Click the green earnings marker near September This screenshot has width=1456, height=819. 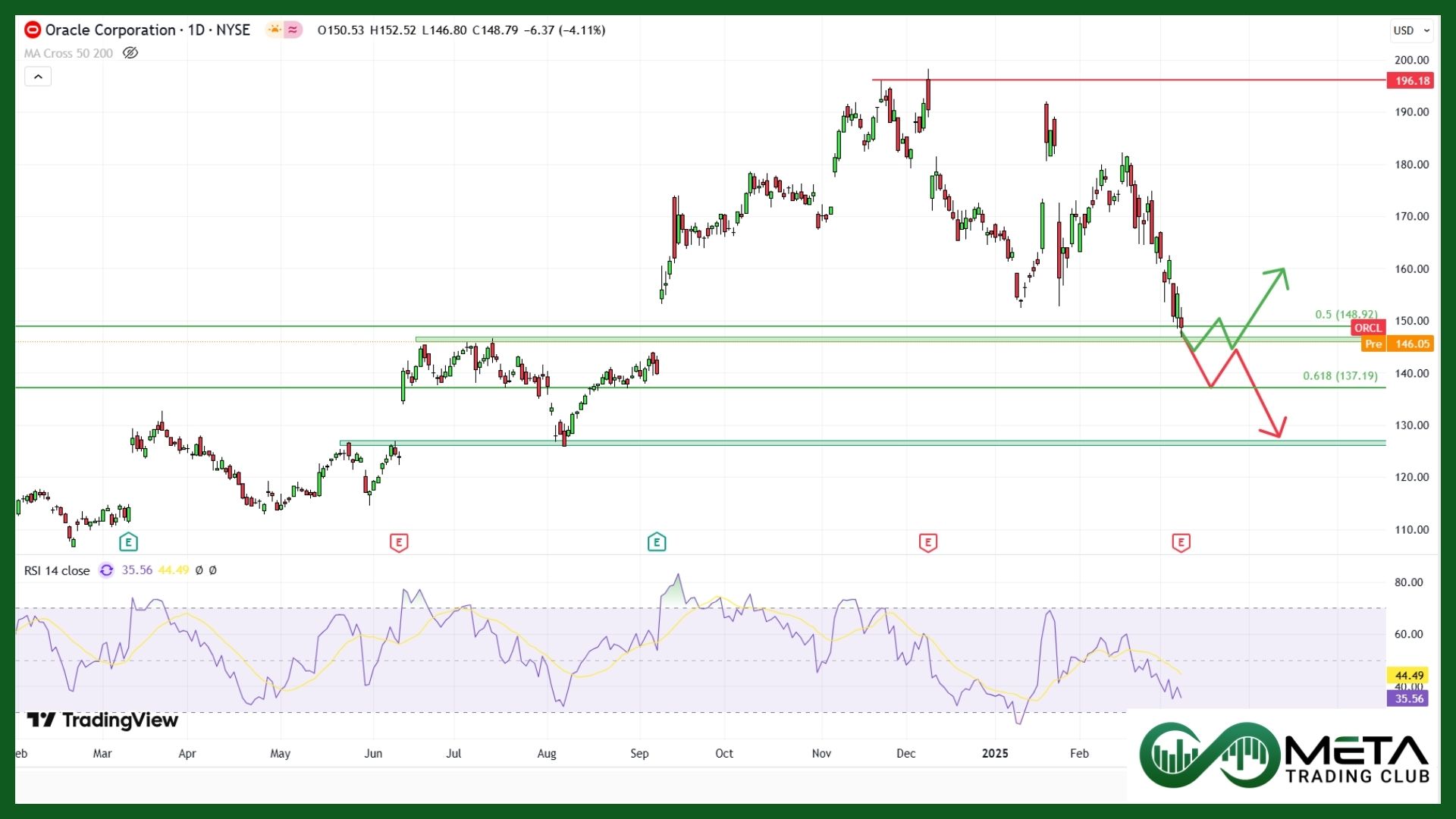(657, 542)
